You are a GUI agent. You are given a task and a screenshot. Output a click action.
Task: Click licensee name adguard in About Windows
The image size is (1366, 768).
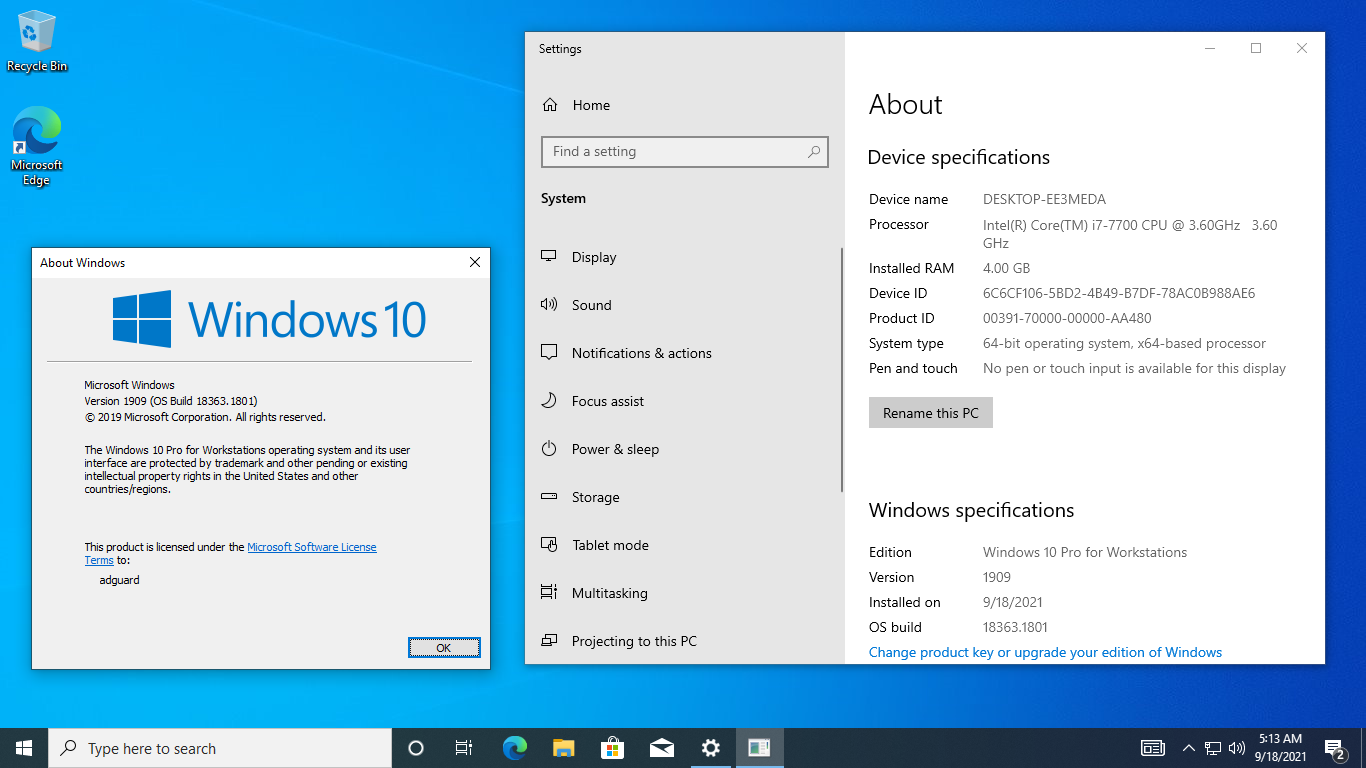[x=120, y=580]
